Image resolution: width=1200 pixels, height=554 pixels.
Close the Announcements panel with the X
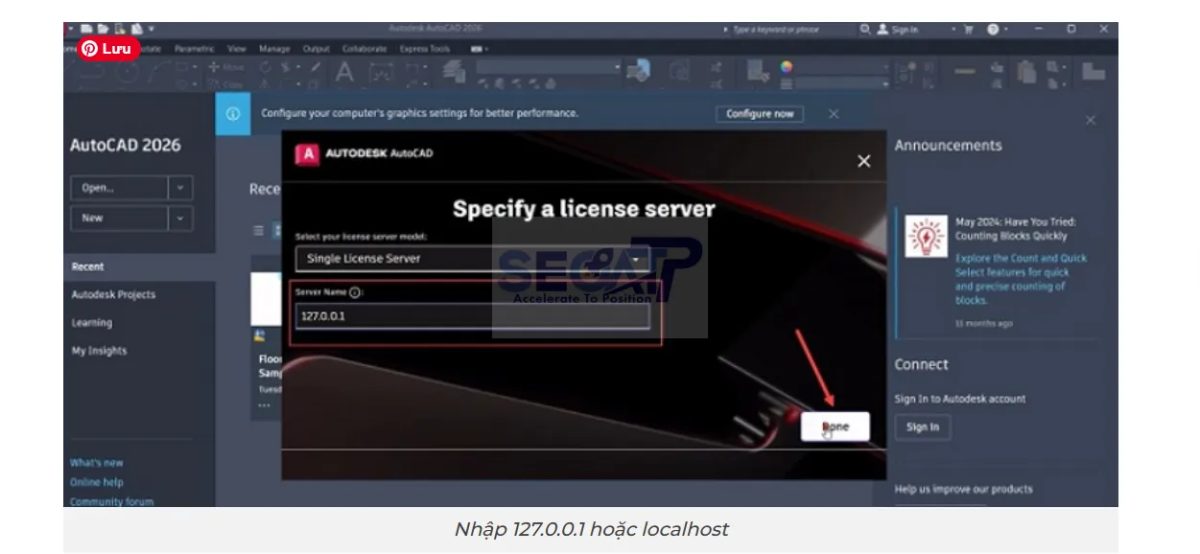tap(1090, 120)
